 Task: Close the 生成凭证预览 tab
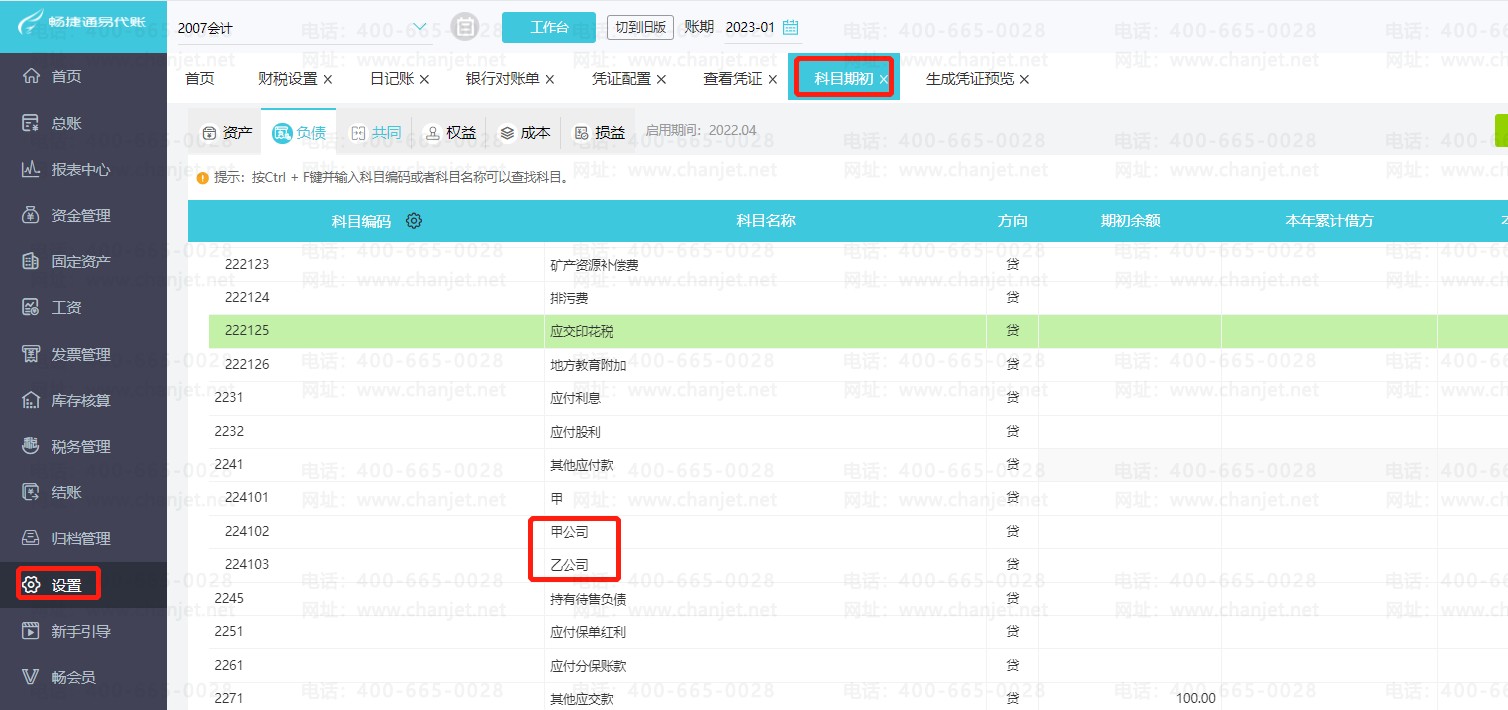point(1024,79)
